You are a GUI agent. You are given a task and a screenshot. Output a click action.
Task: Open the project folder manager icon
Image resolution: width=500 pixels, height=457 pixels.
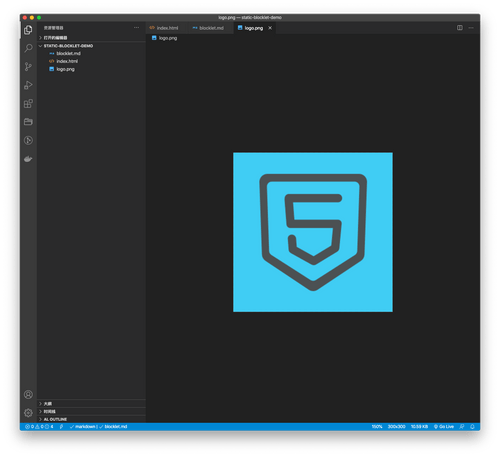pos(28,122)
